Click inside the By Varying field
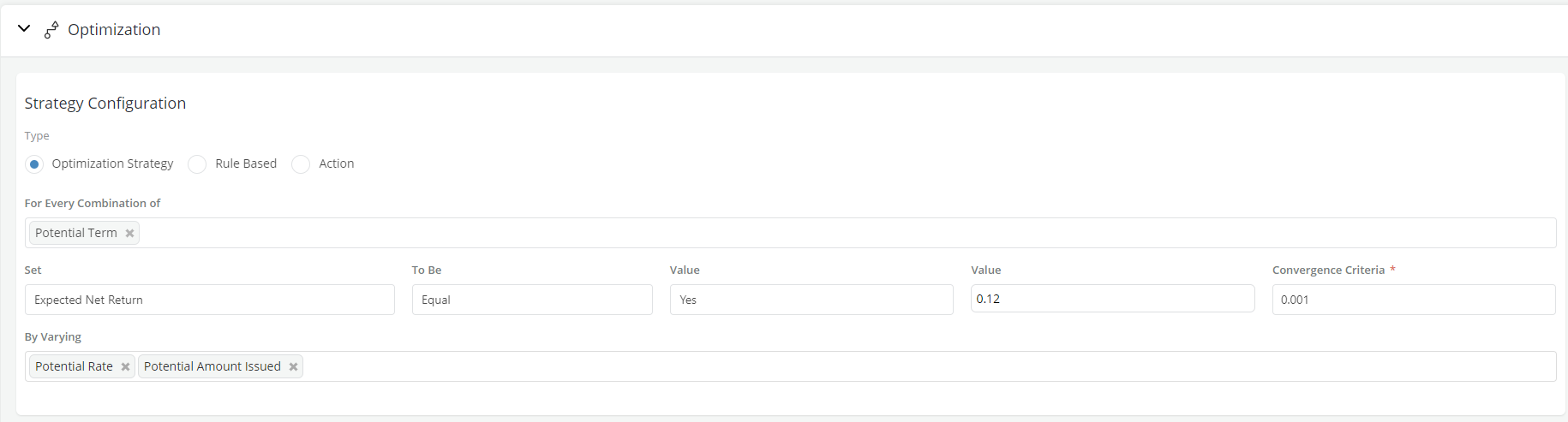 pyautogui.click(x=925, y=366)
